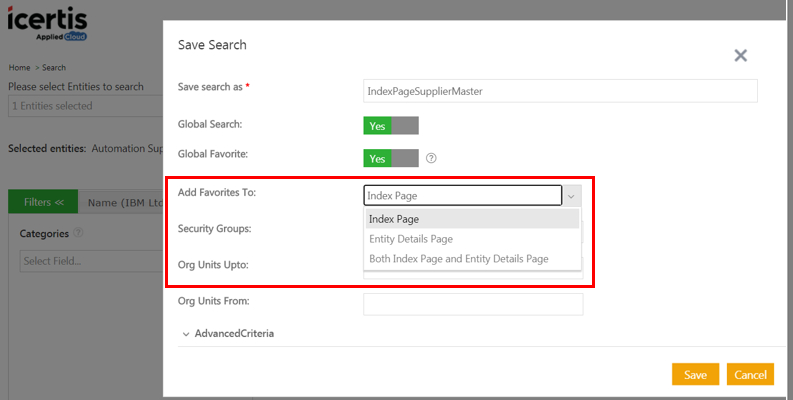Close the Save Search dialog
Screen dimensions: 793x400
[740, 56]
